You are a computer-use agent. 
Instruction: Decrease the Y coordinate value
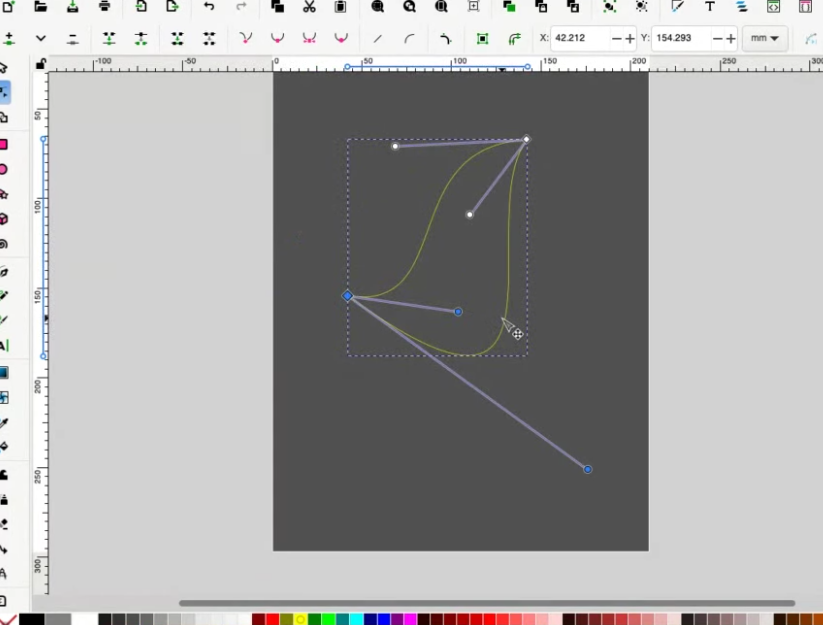coord(718,38)
